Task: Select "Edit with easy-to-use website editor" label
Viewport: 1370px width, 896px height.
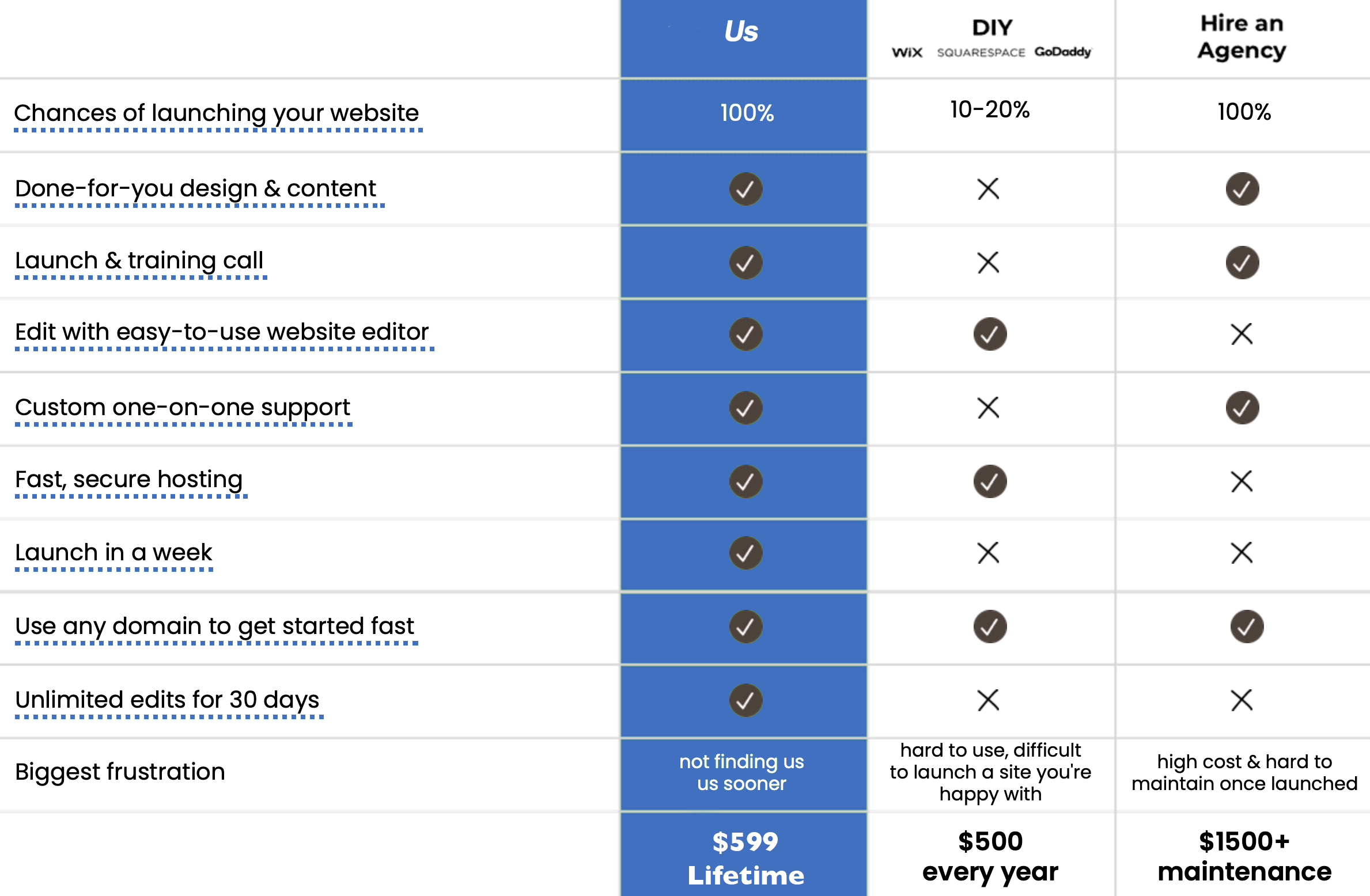Action: (222, 332)
